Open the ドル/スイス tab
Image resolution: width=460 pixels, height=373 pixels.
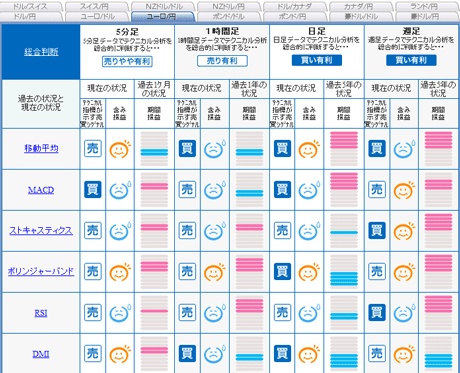click(x=31, y=6)
